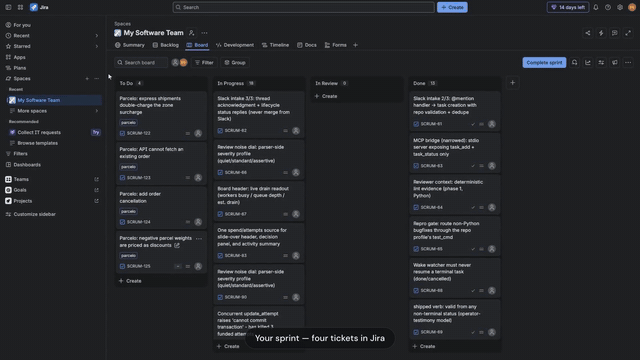Image resolution: width=640 pixels, height=360 pixels.
Task: Click Create in the In Review column
Action: (x=326, y=96)
